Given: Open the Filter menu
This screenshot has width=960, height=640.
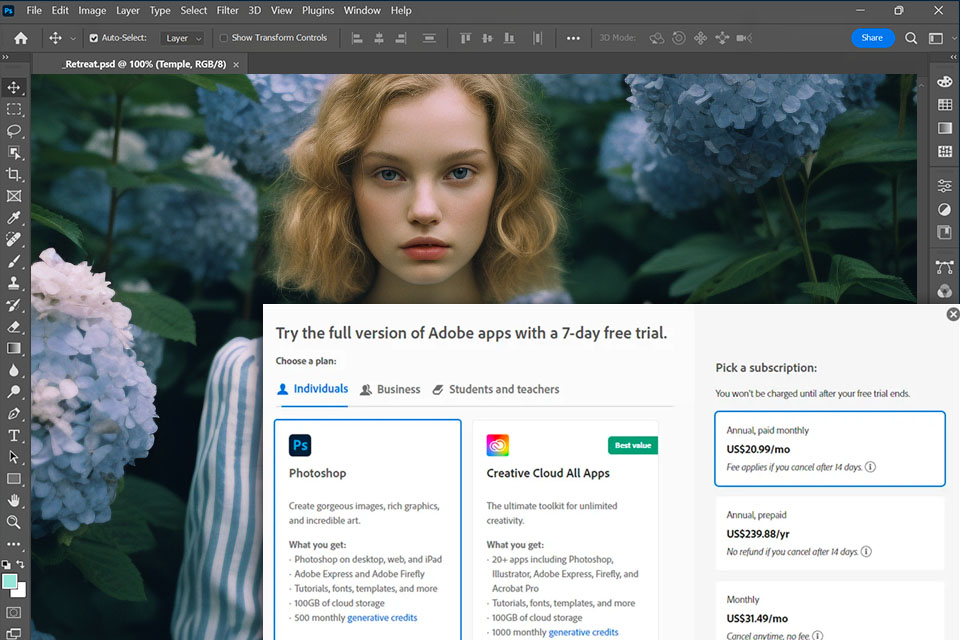Looking at the screenshot, I should coord(227,10).
